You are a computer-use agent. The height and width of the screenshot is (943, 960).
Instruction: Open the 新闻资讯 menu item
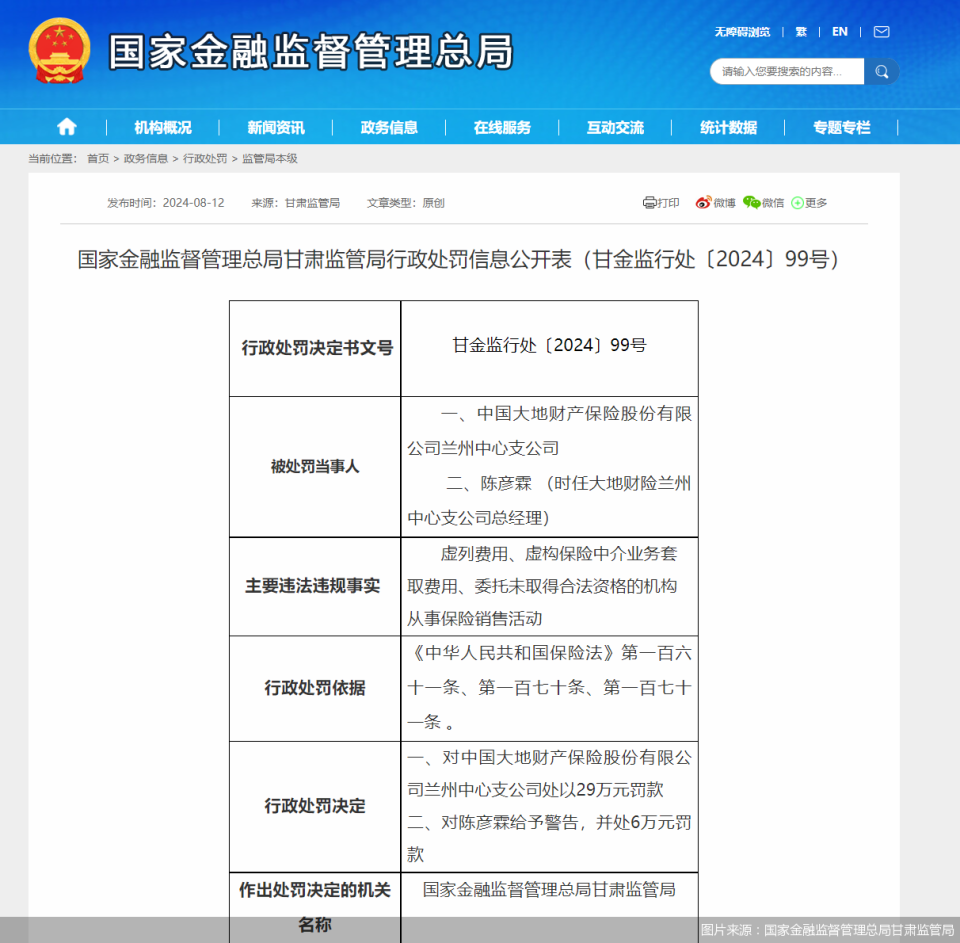point(274,127)
